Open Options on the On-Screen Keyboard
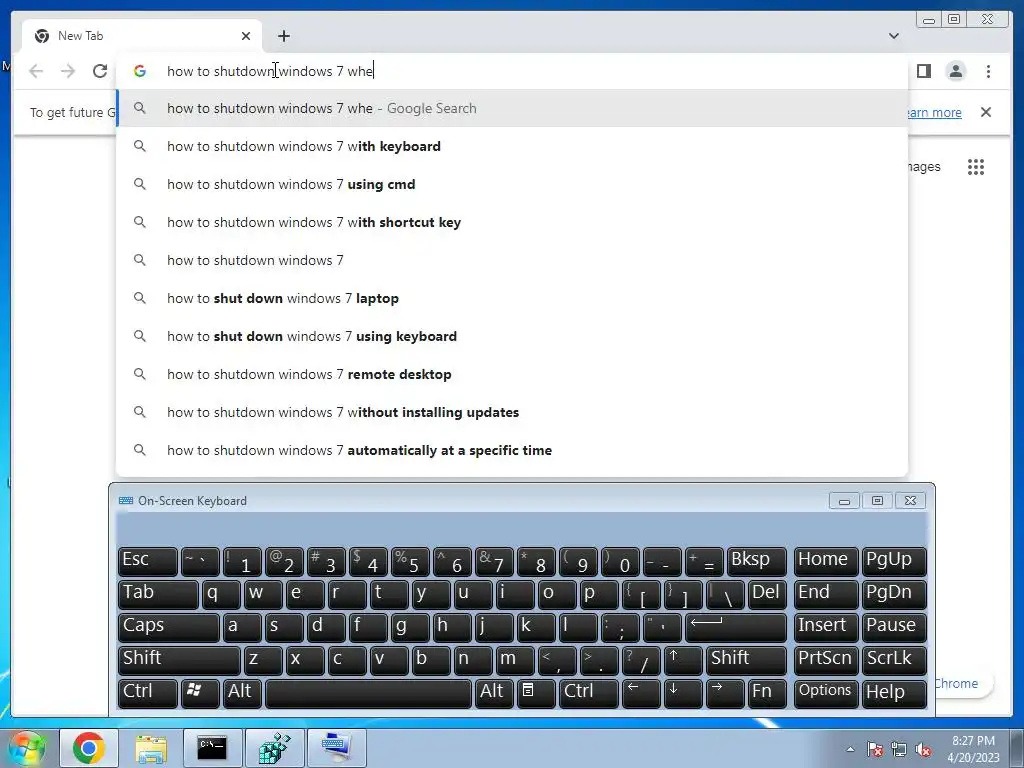The height and width of the screenshot is (768, 1024). pos(825,693)
